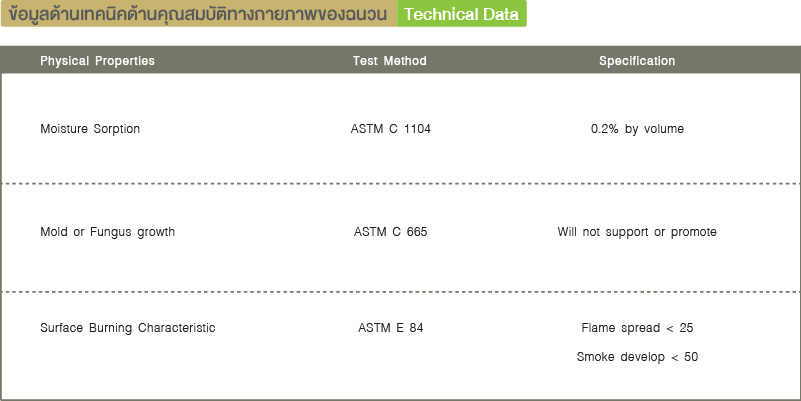Click the word Characteristic in third row
The width and height of the screenshot is (801, 401).
tap(177, 328)
